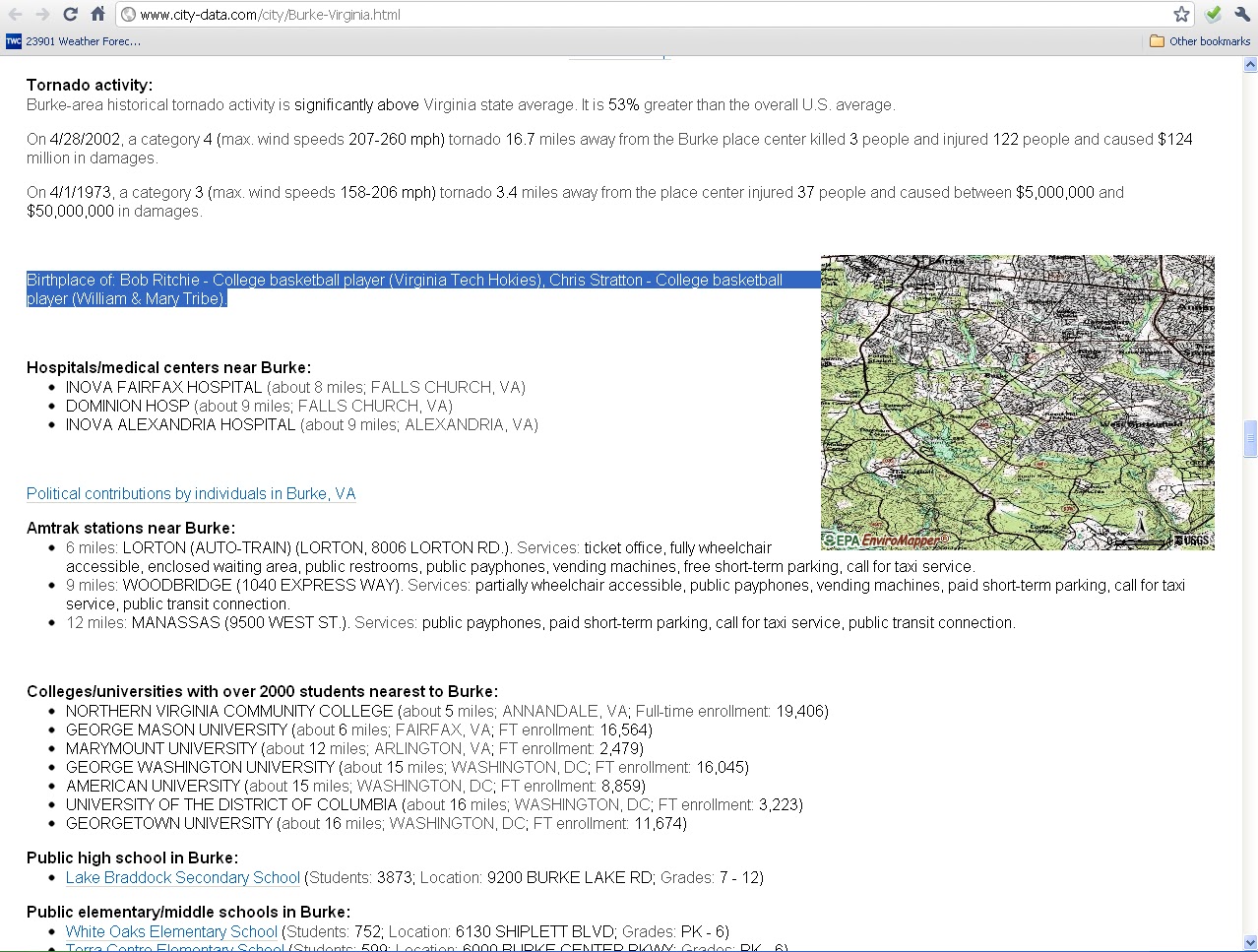This screenshot has height=952, width=1258.
Task: Click the Tornado activity heading
Action: [90, 85]
